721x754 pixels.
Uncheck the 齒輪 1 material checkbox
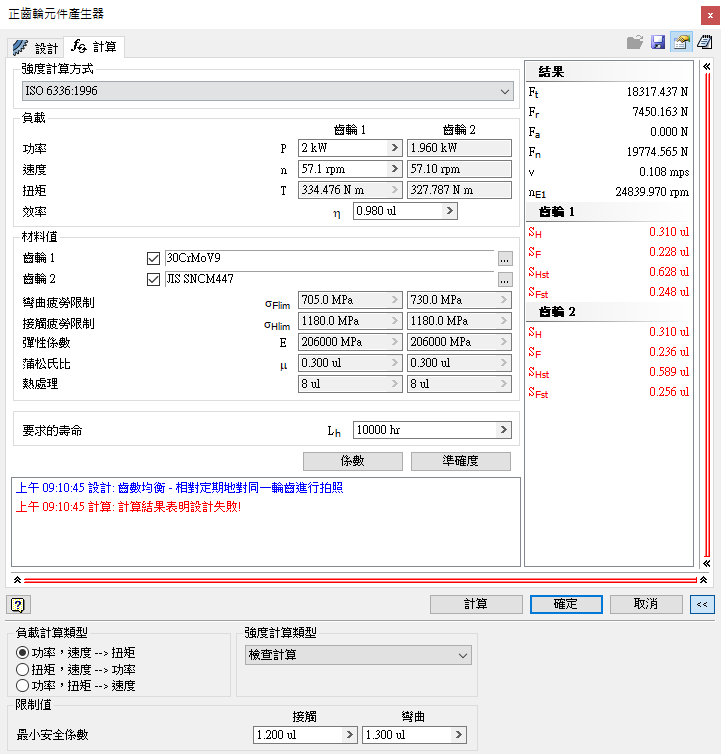click(x=153, y=258)
